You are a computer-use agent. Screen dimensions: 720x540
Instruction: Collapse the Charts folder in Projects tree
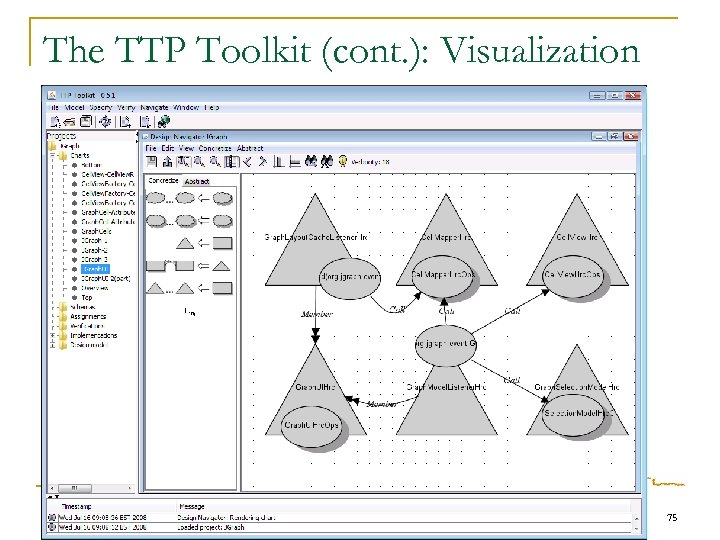tap(53, 155)
